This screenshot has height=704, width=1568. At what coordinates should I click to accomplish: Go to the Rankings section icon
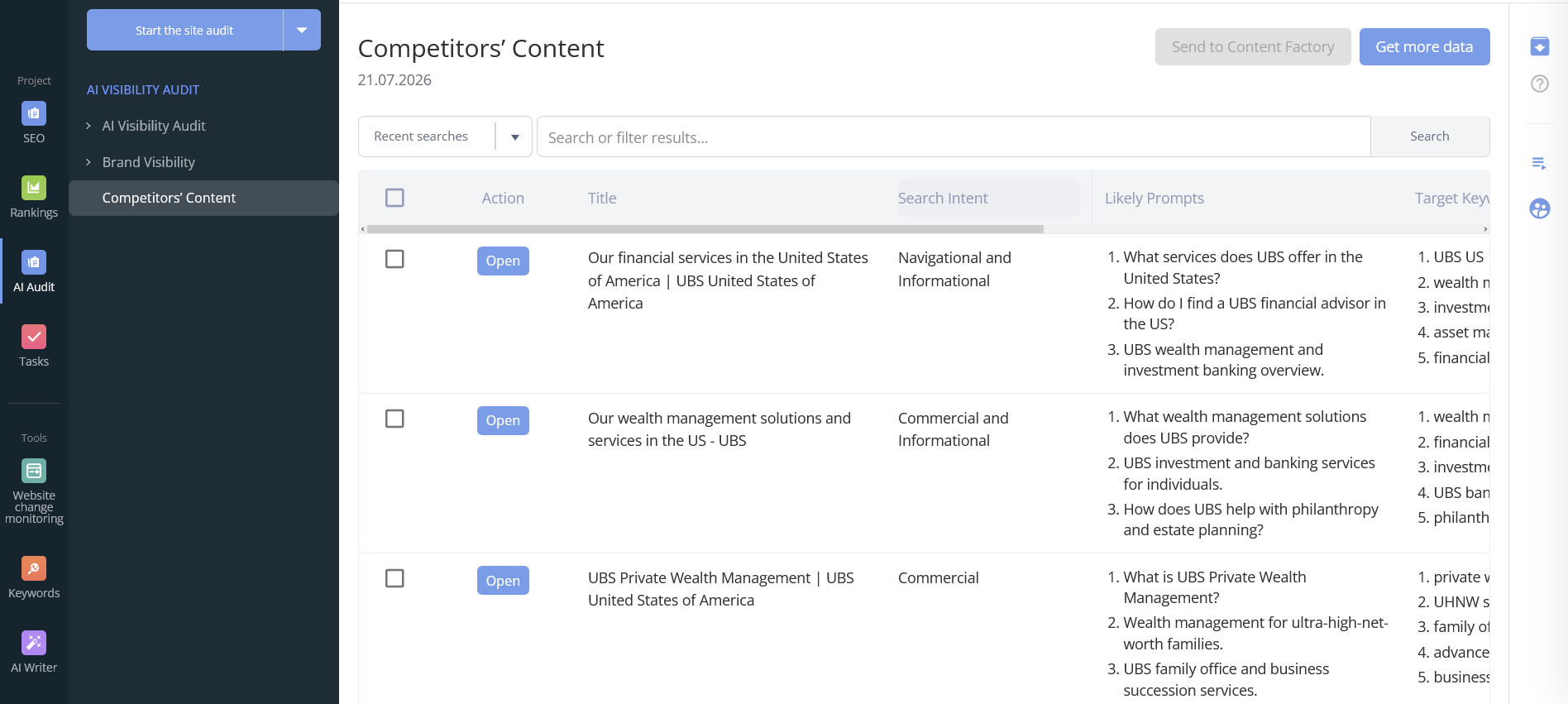[x=34, y=188]
